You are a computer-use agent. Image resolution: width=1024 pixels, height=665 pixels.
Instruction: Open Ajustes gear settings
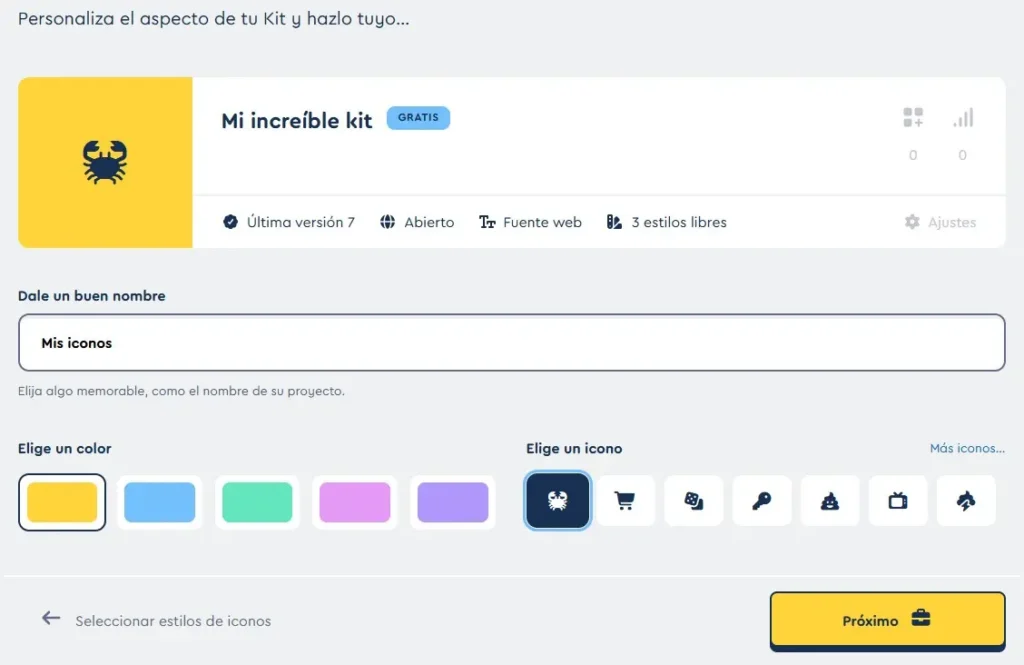click(940, 222)
